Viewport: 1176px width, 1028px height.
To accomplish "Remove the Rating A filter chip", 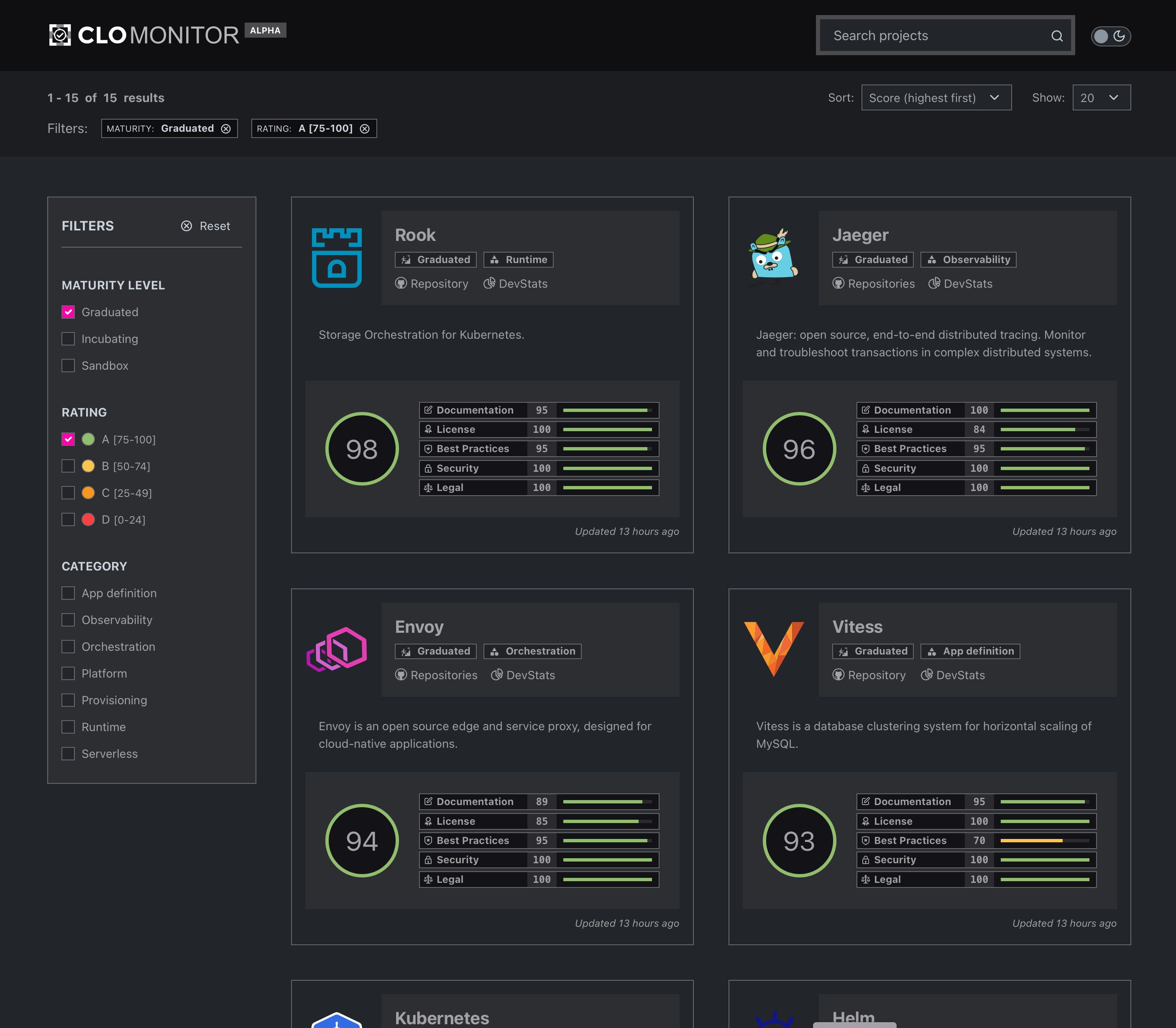I will point(365,128).
